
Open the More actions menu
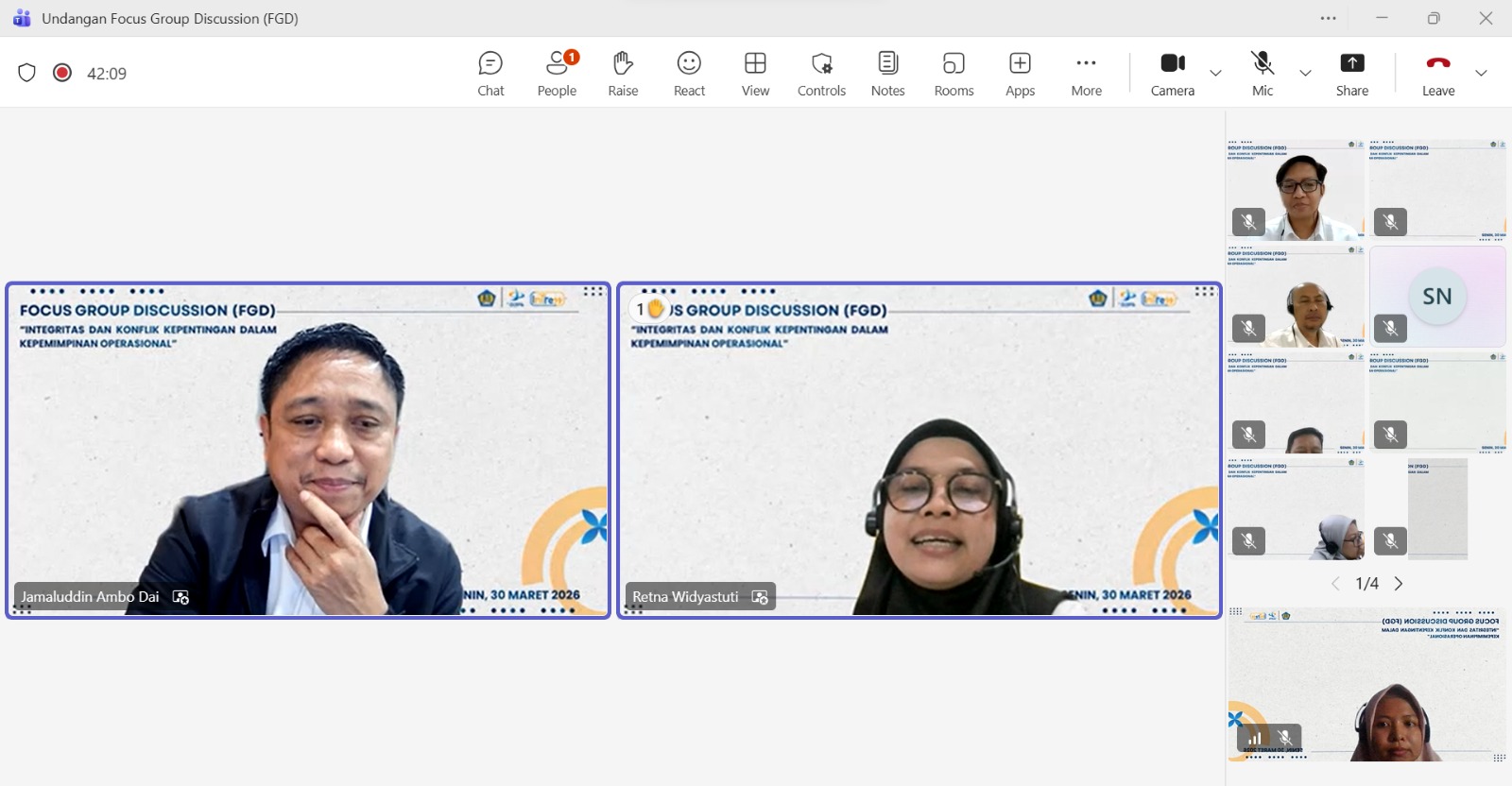(x=1086, y=74)
